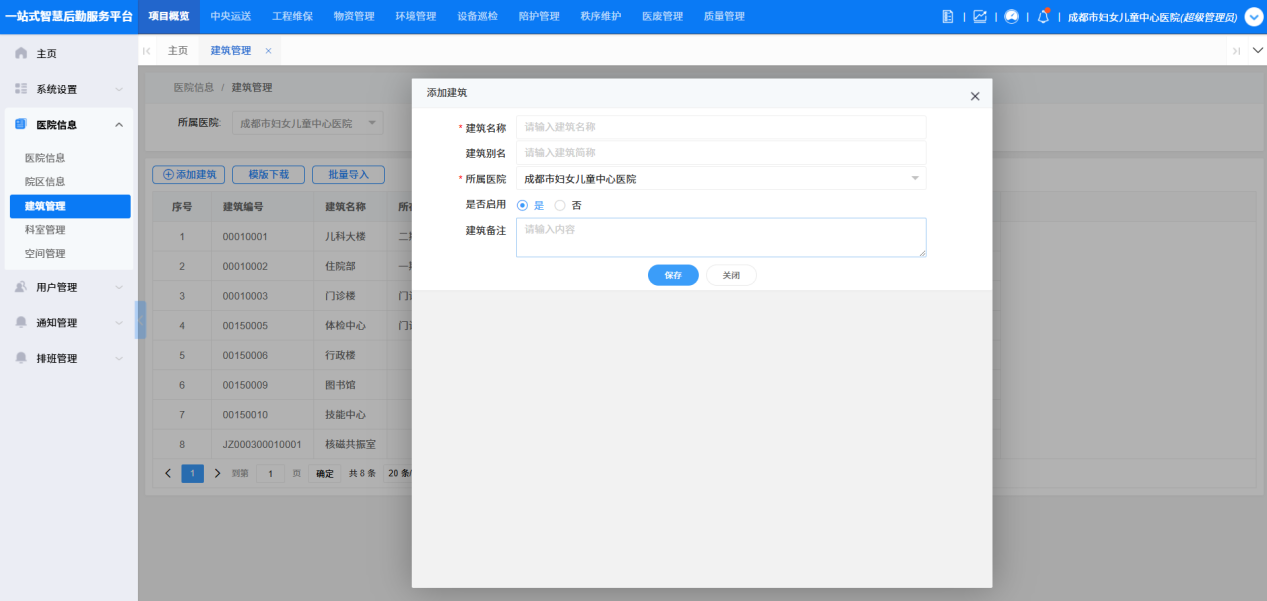Open the statistics chart icon in header

click(x=980, y=17)
